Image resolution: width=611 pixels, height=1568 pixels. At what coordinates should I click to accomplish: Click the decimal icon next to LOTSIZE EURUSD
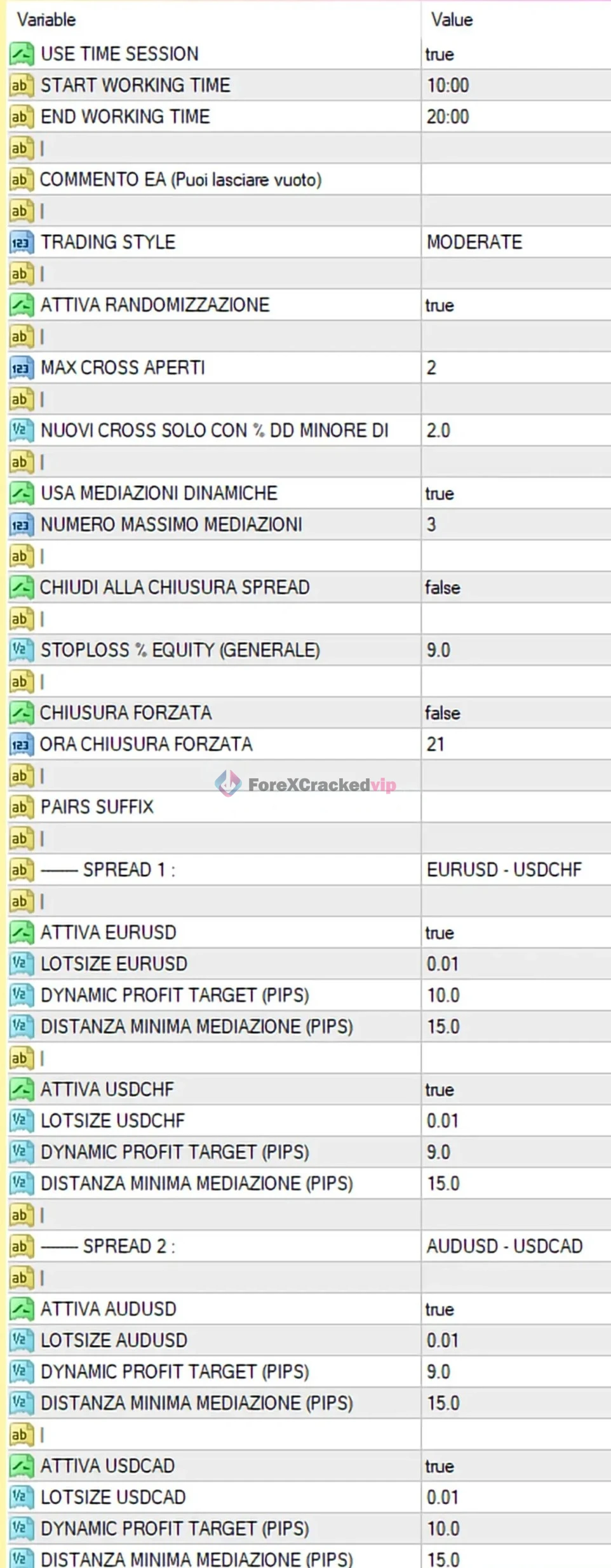[21, 964]
